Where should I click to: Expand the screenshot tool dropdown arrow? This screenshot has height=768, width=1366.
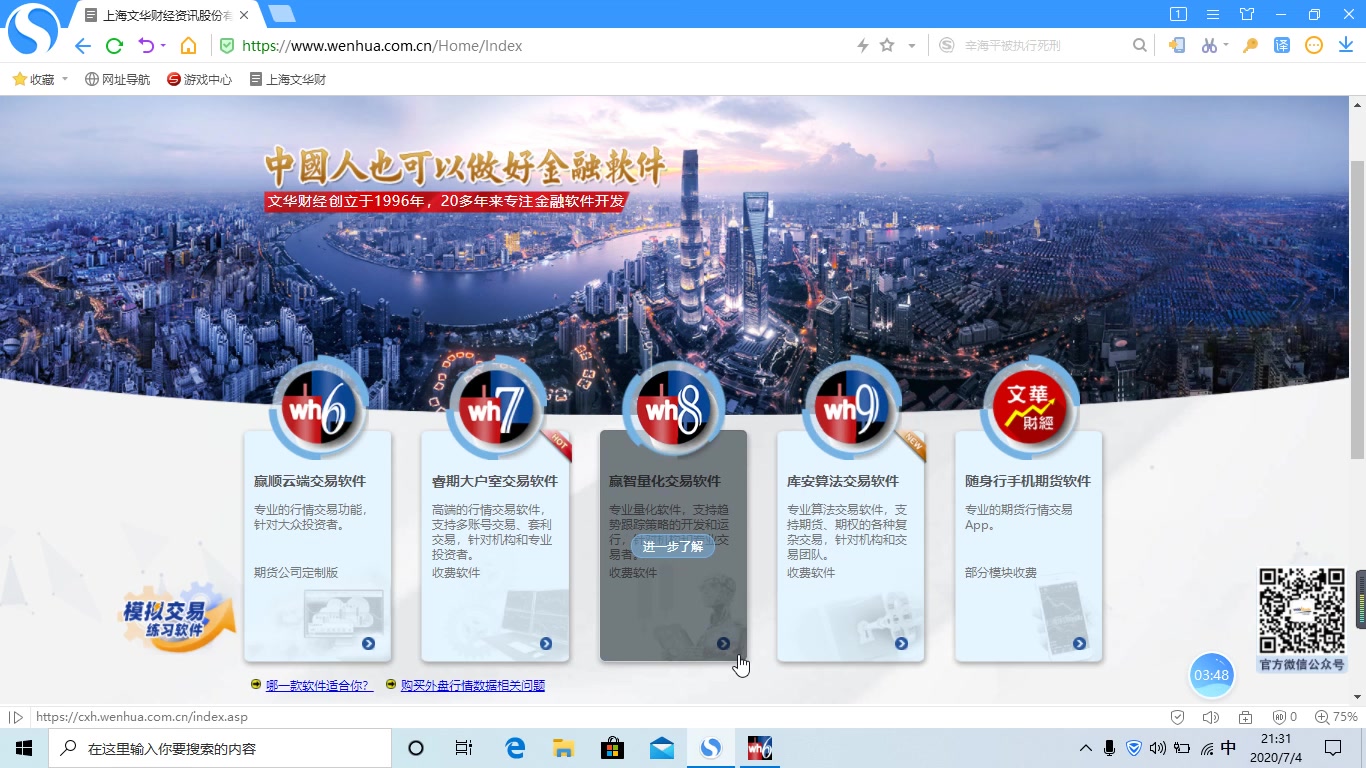tap(1226, 46)
